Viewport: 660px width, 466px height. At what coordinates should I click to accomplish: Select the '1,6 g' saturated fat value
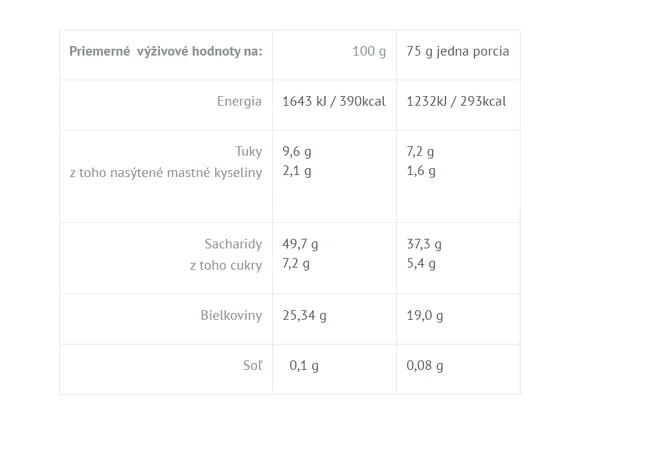[x=421, y=171]
